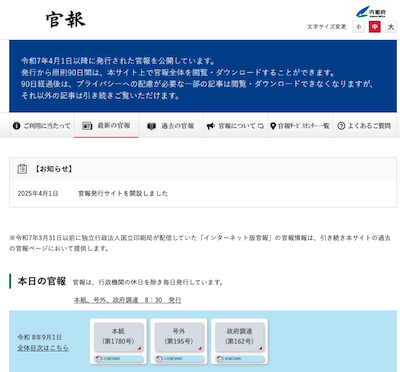Viewport: 400px width, 372px height.
Task: Open the よくあるご質問 tab
Action: point(365,126)
